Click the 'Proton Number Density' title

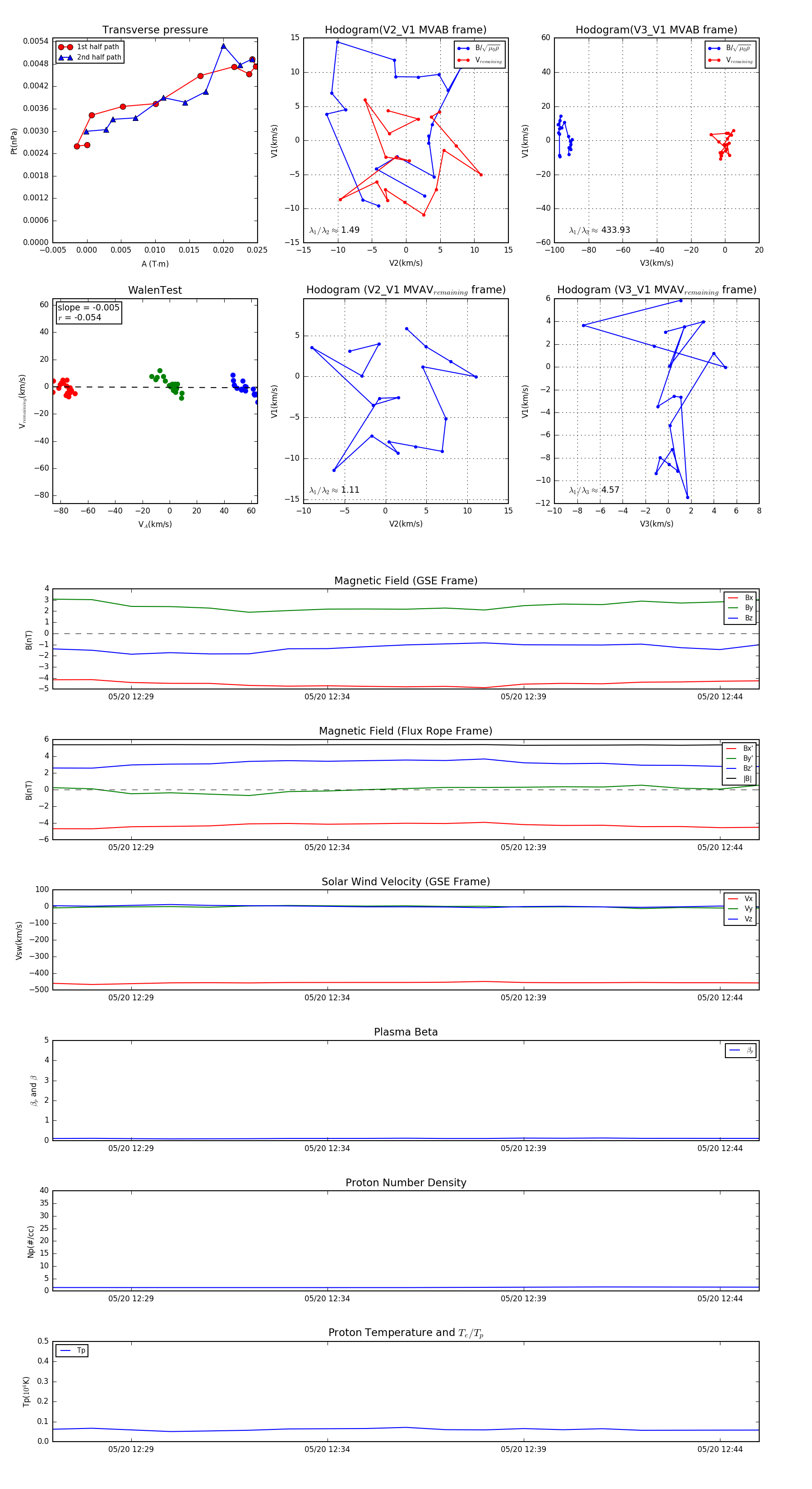coord(406,1183)
